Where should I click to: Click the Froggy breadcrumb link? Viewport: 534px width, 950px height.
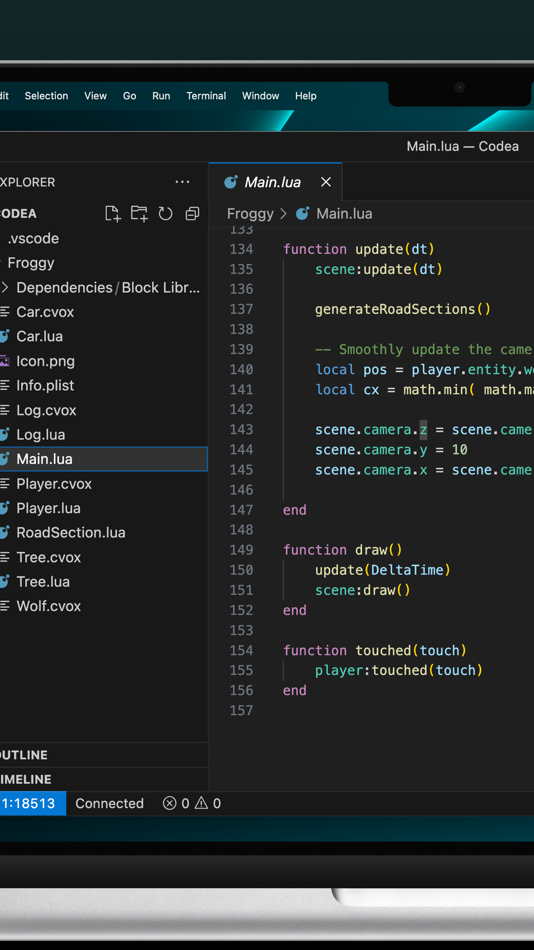tap(250, 213)
